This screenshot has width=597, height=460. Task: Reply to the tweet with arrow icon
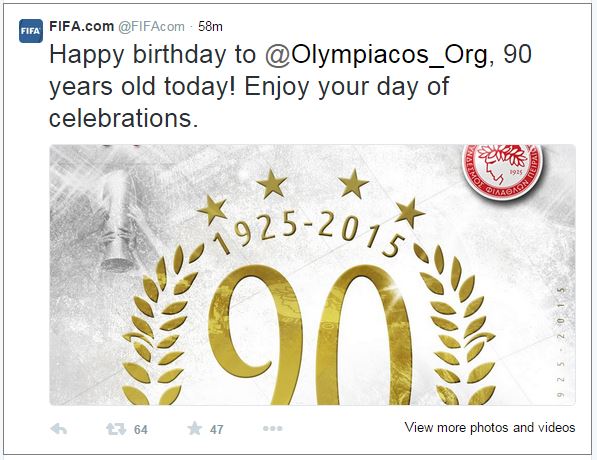59,429
